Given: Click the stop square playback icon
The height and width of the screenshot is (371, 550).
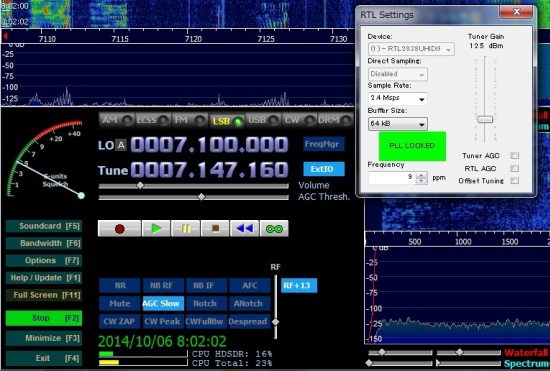Looking at the screenshot, I should pyautogui.click(x=215, y=229).
